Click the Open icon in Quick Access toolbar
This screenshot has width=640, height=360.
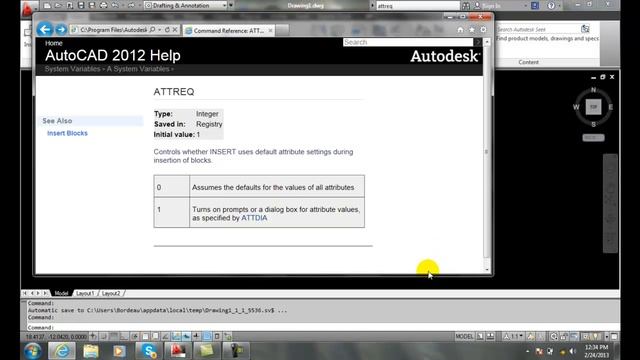click(58, 5)
